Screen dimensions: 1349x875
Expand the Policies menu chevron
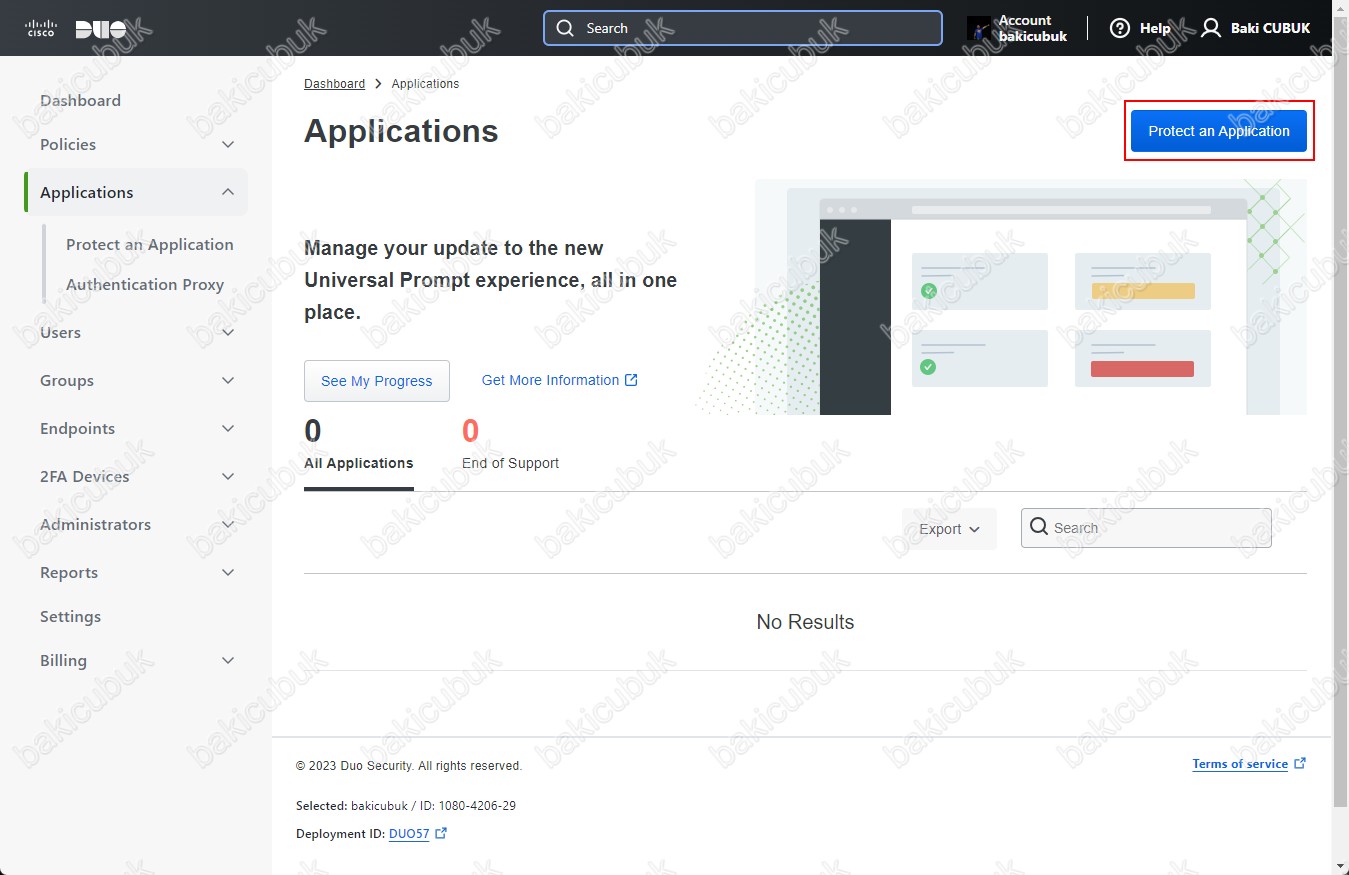(228, 145)
